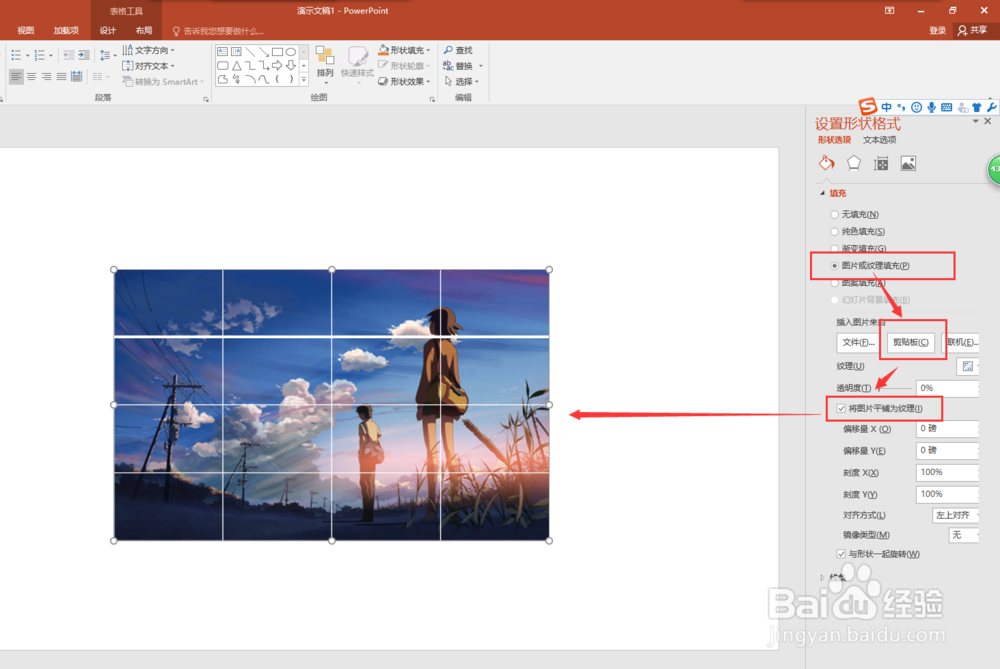Select the triangle shape

(x=236, y=66)
